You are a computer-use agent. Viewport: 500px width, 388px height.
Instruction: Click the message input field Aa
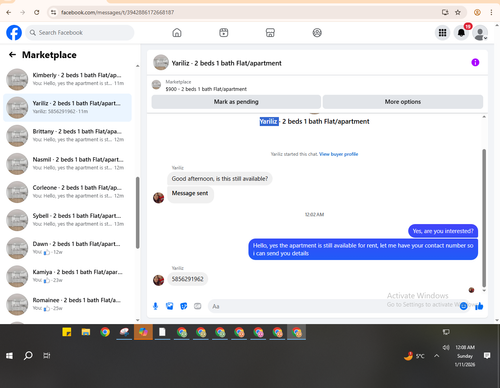point(333,306)
